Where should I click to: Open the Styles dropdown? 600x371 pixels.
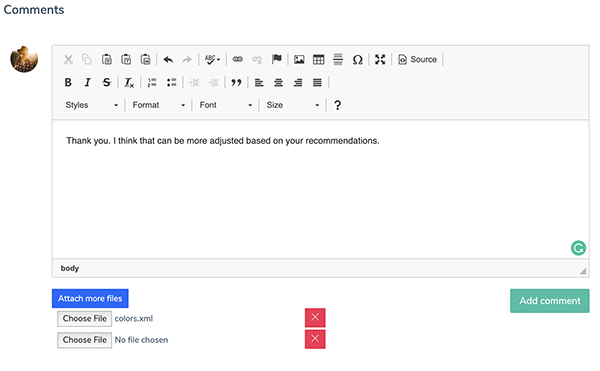point(92,105)
